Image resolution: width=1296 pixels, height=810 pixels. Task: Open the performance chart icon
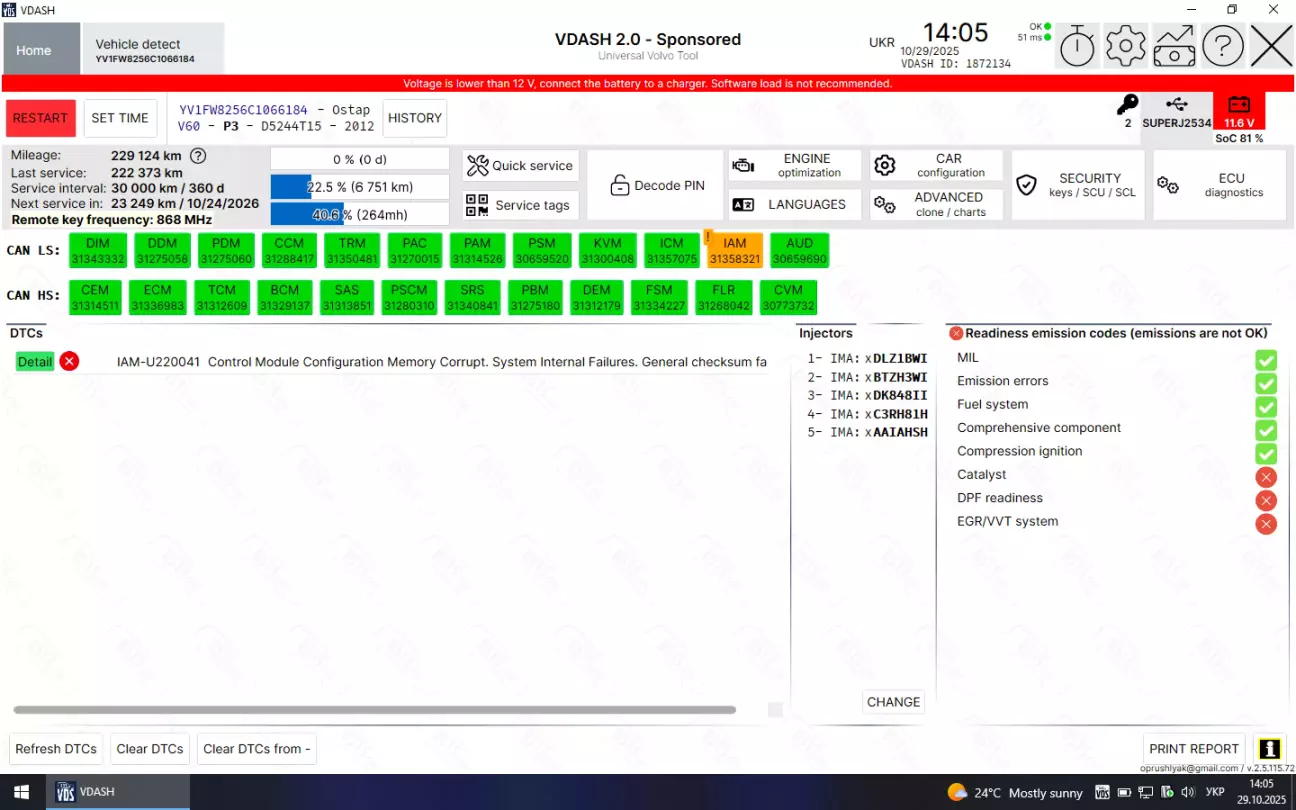point(1174,46)
